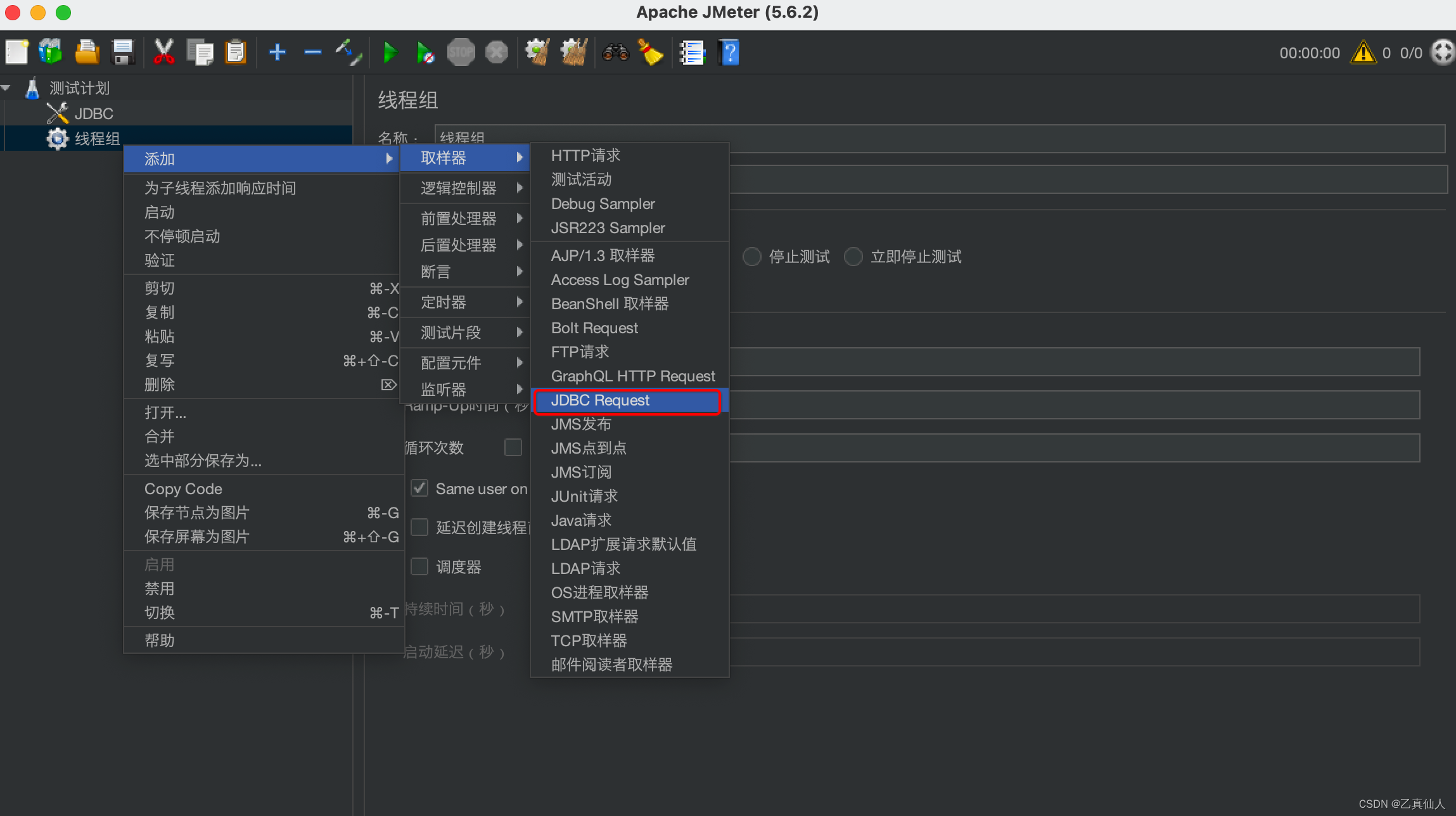Enable the 延迟创建线程 checkbox

click(x=419, y=527)
